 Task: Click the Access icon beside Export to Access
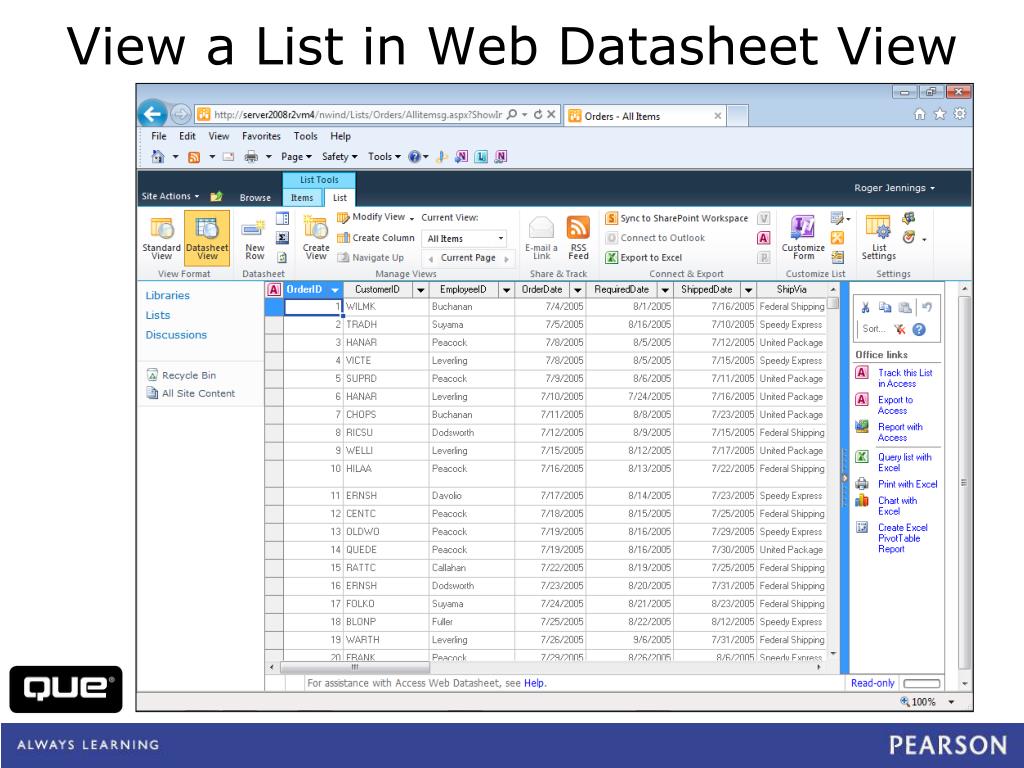click(862, 399)
